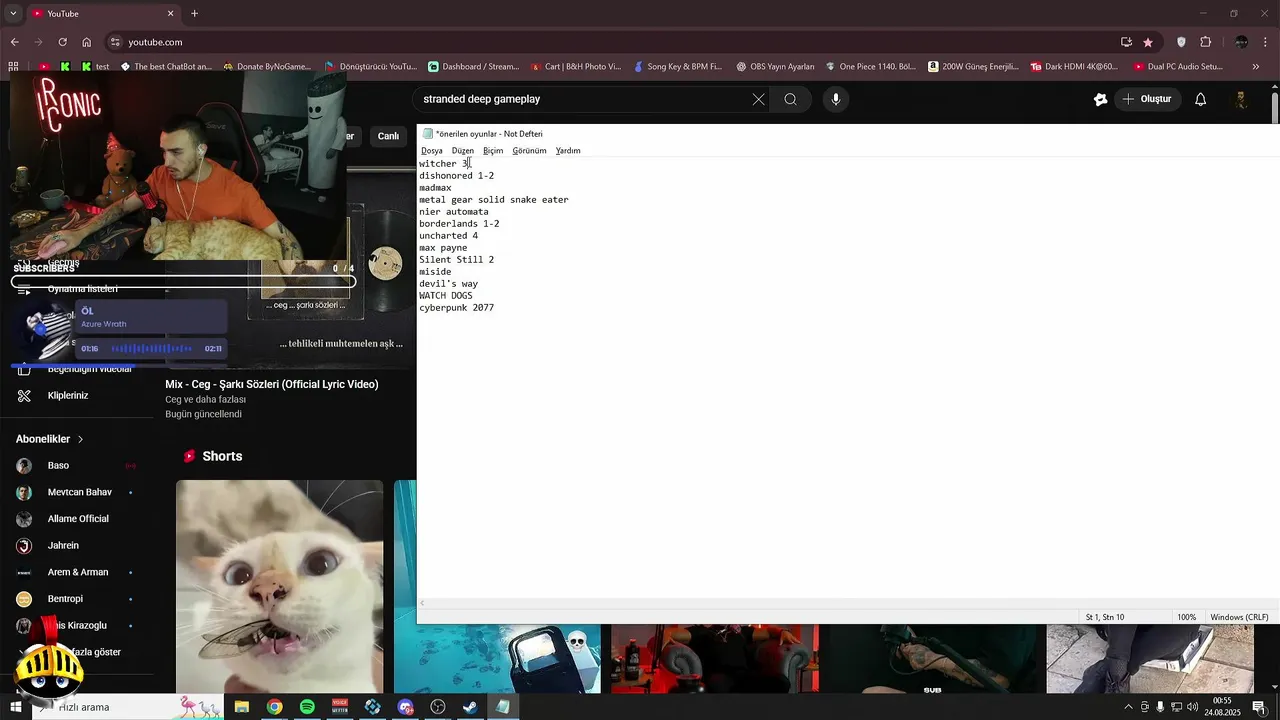This screenshot has width=1280, height=720.
Task: Open the Windows notification center
Action: [1259, 707]
